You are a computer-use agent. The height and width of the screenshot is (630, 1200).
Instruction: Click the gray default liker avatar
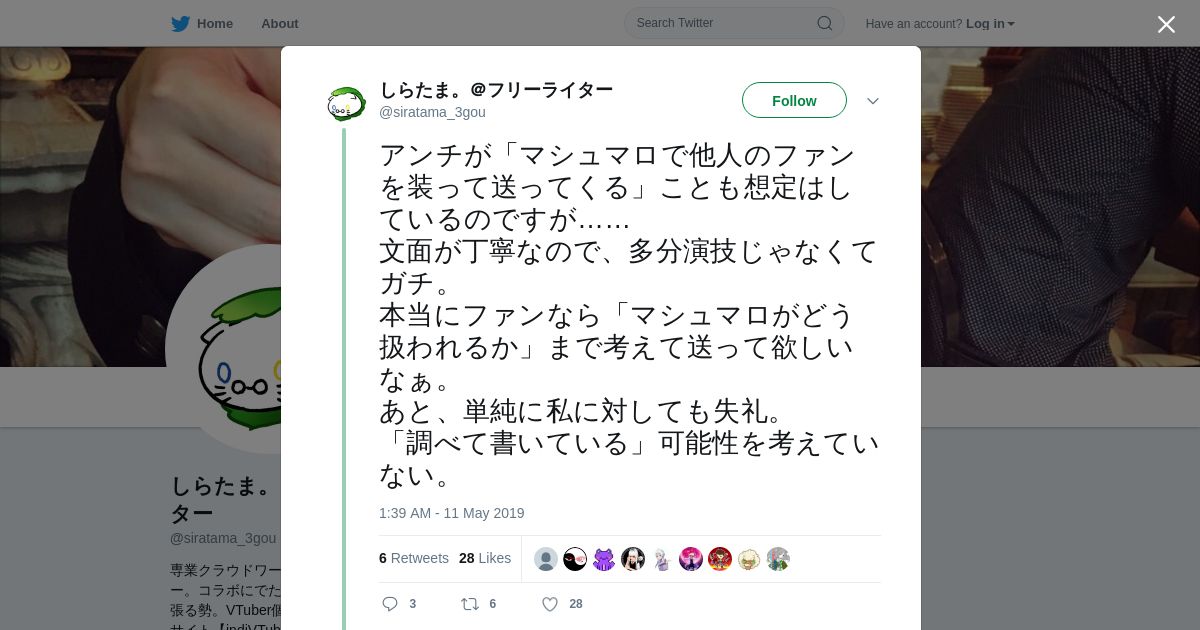pos(546,559)
